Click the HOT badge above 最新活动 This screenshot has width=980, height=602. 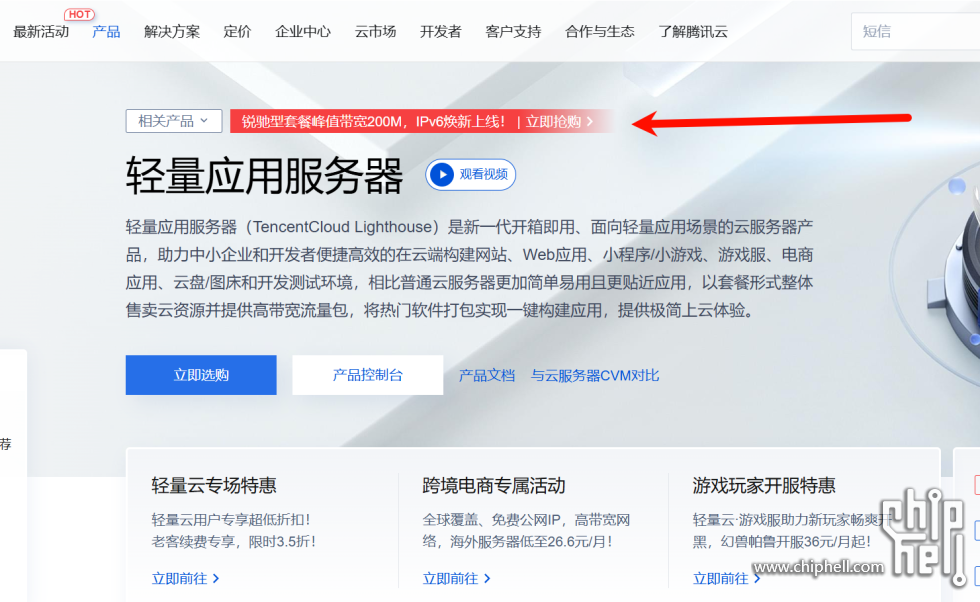79,14
